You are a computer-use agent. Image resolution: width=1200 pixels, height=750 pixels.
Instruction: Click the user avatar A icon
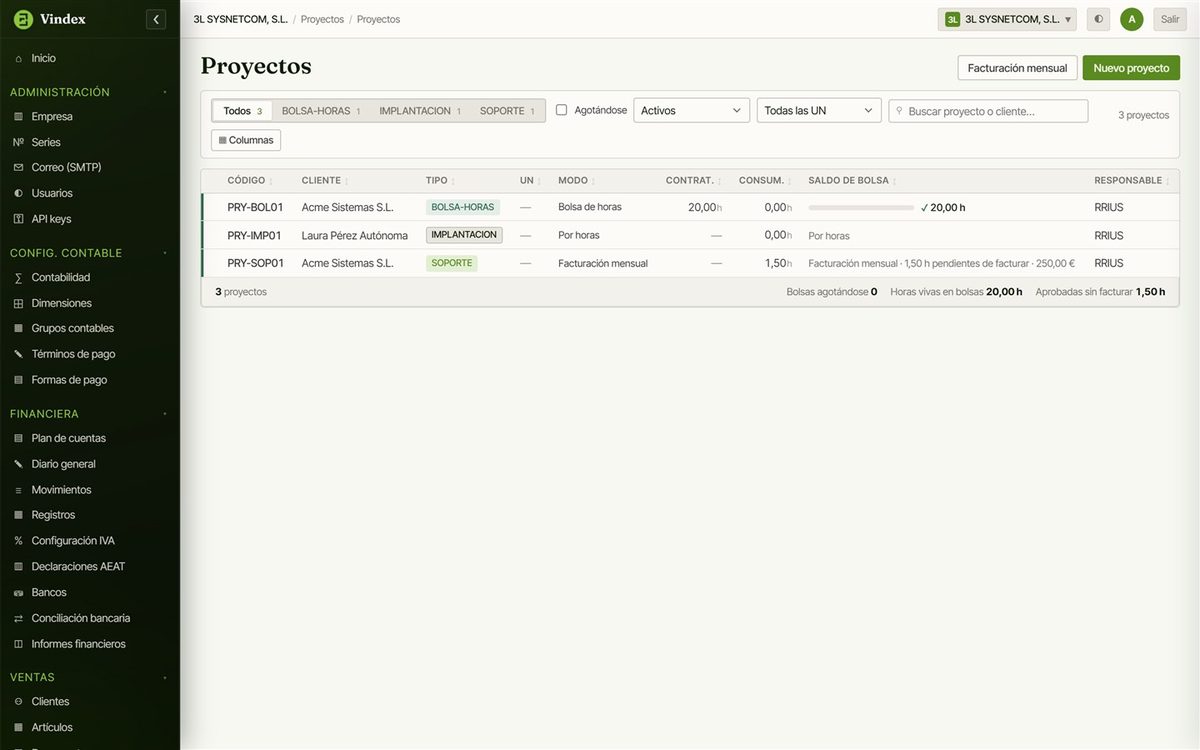pyautogui.click(x=1132, y=19)
